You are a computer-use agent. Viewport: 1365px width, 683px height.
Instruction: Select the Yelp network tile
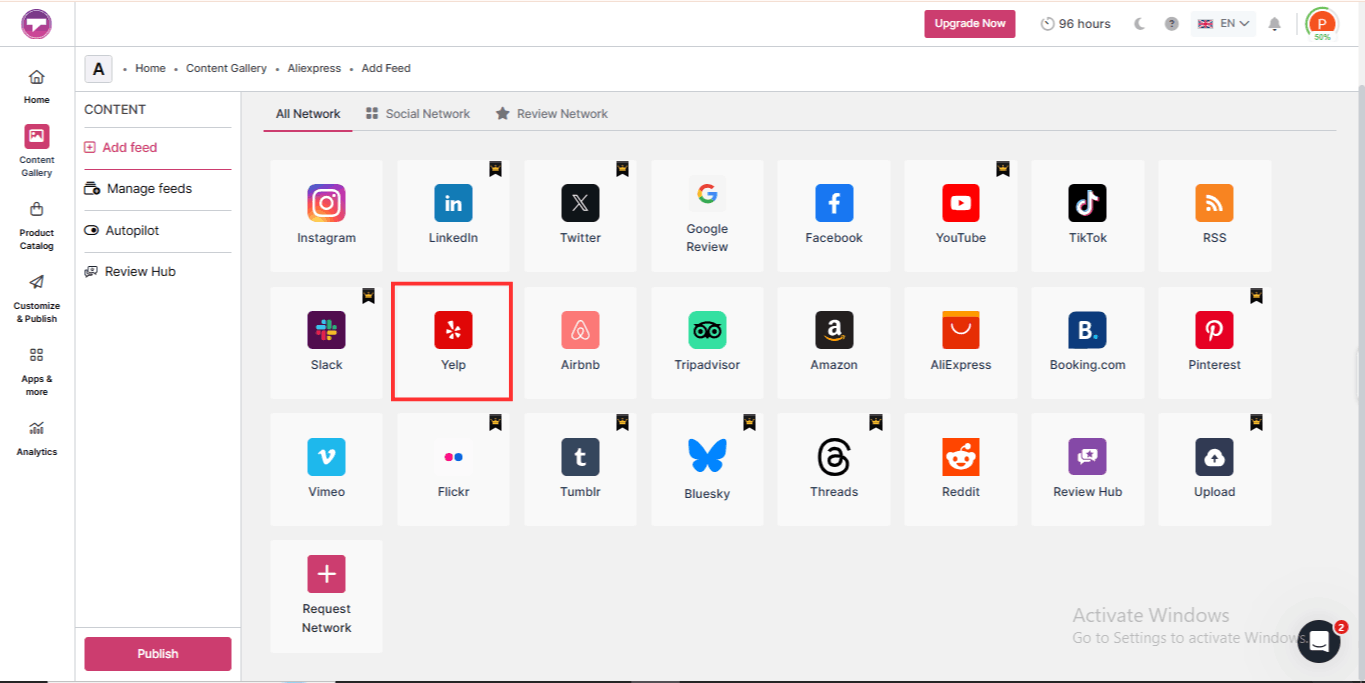tap(453, 342)
